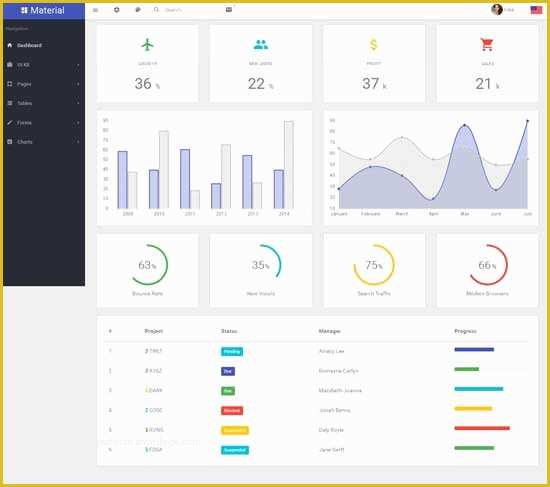
Task: Expand the Forms sidebar chevron
Action: (x=78, y=123)
